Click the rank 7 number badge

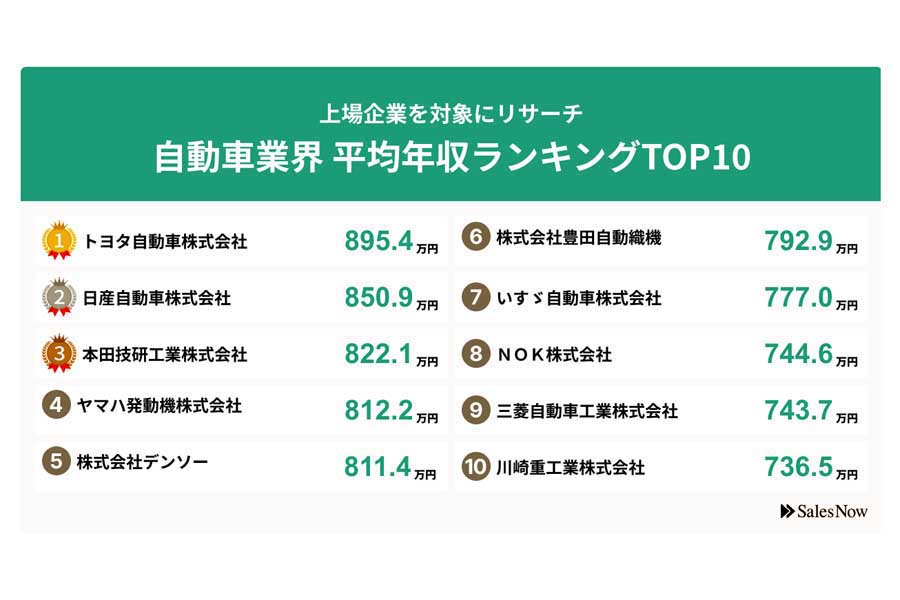point(476,298)
